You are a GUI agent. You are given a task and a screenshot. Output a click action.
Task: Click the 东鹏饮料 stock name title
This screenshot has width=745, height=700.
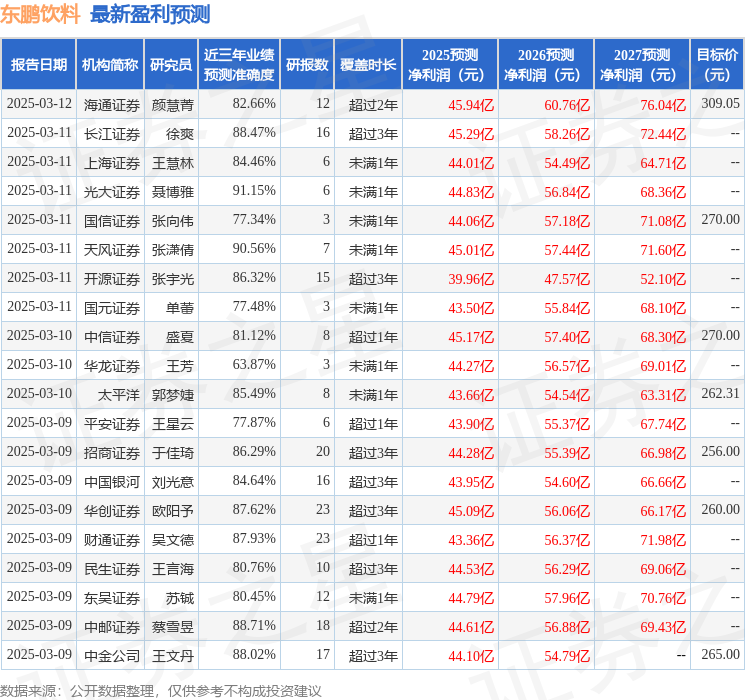click(41, 14)
